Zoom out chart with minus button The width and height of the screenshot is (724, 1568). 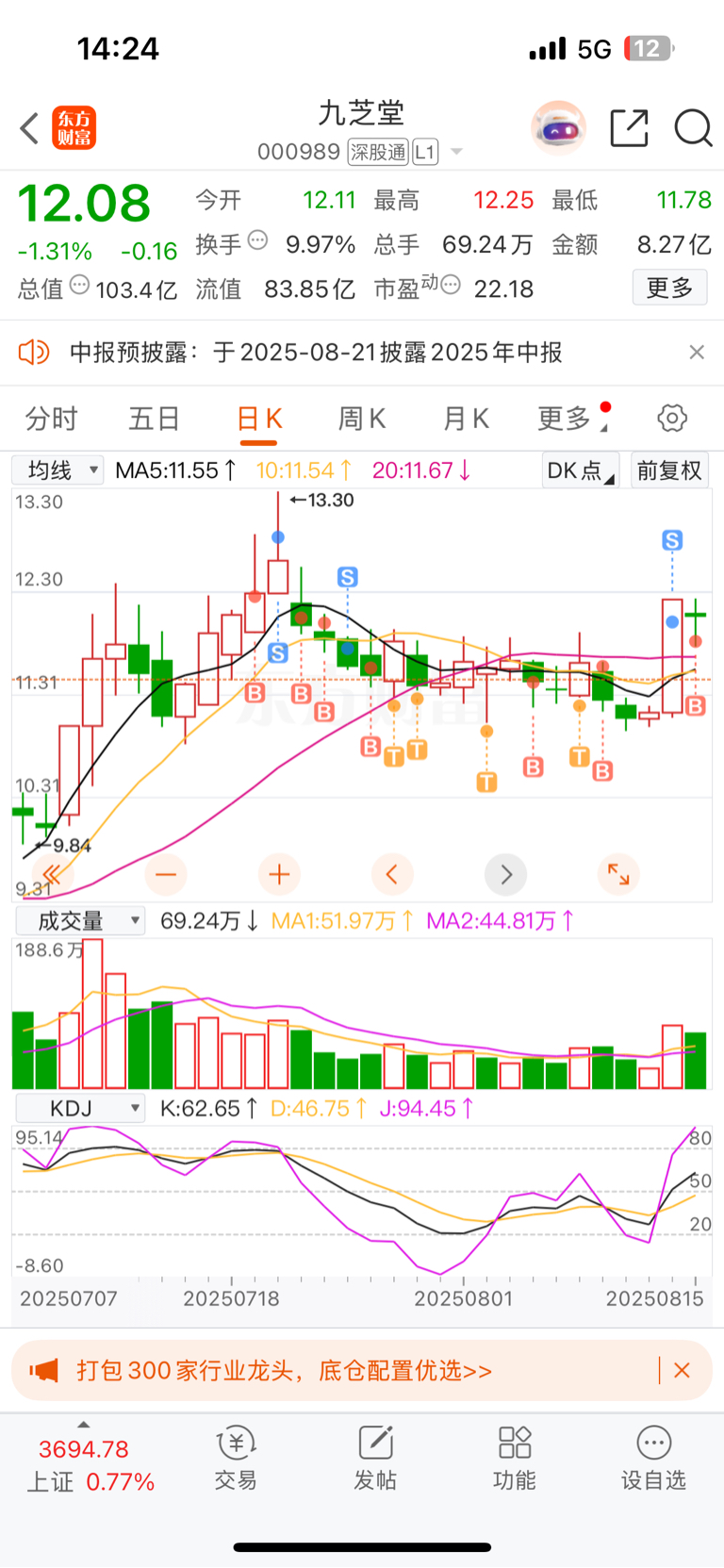coord(166,875)
